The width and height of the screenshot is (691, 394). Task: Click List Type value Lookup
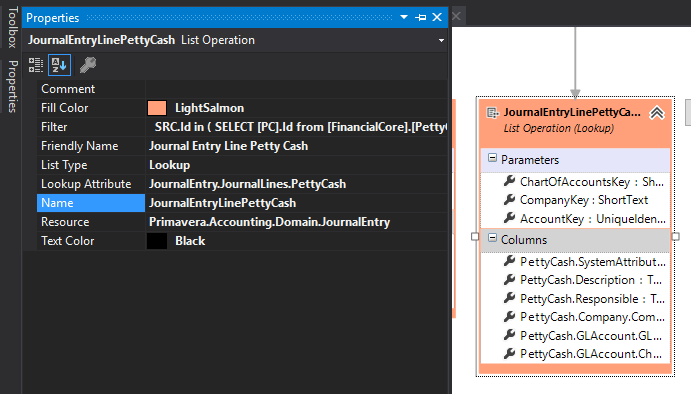pos(296,165)
